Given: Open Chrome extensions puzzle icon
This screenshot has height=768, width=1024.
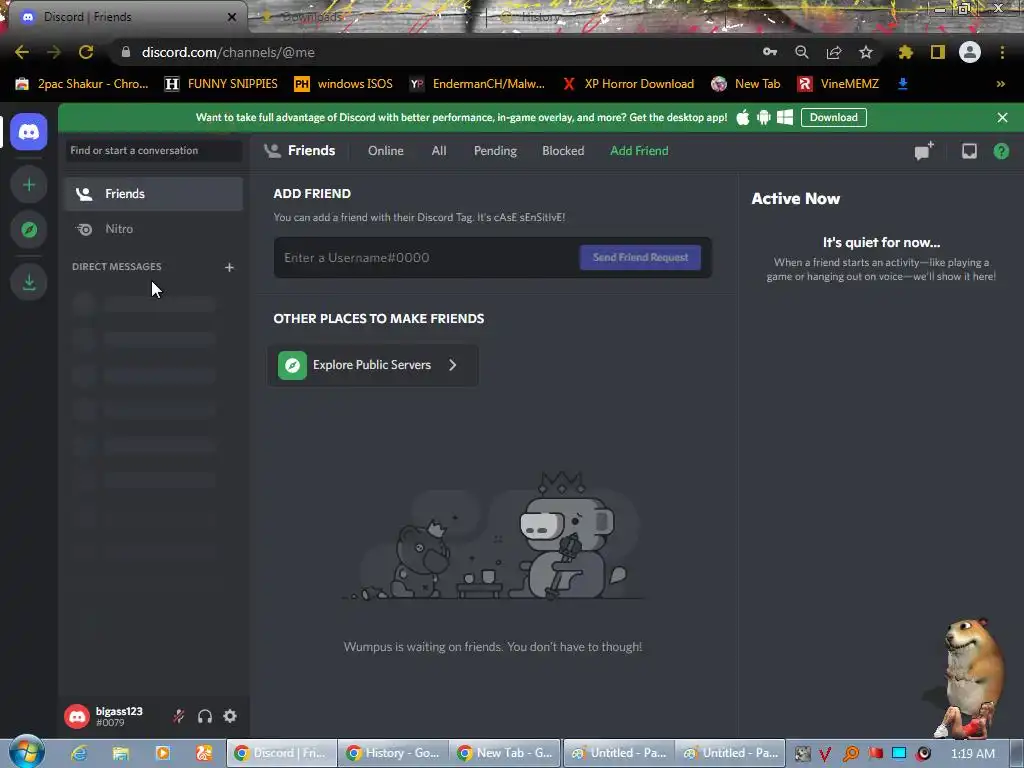Looking at the screenshot, I should click(x=905, y=52).
